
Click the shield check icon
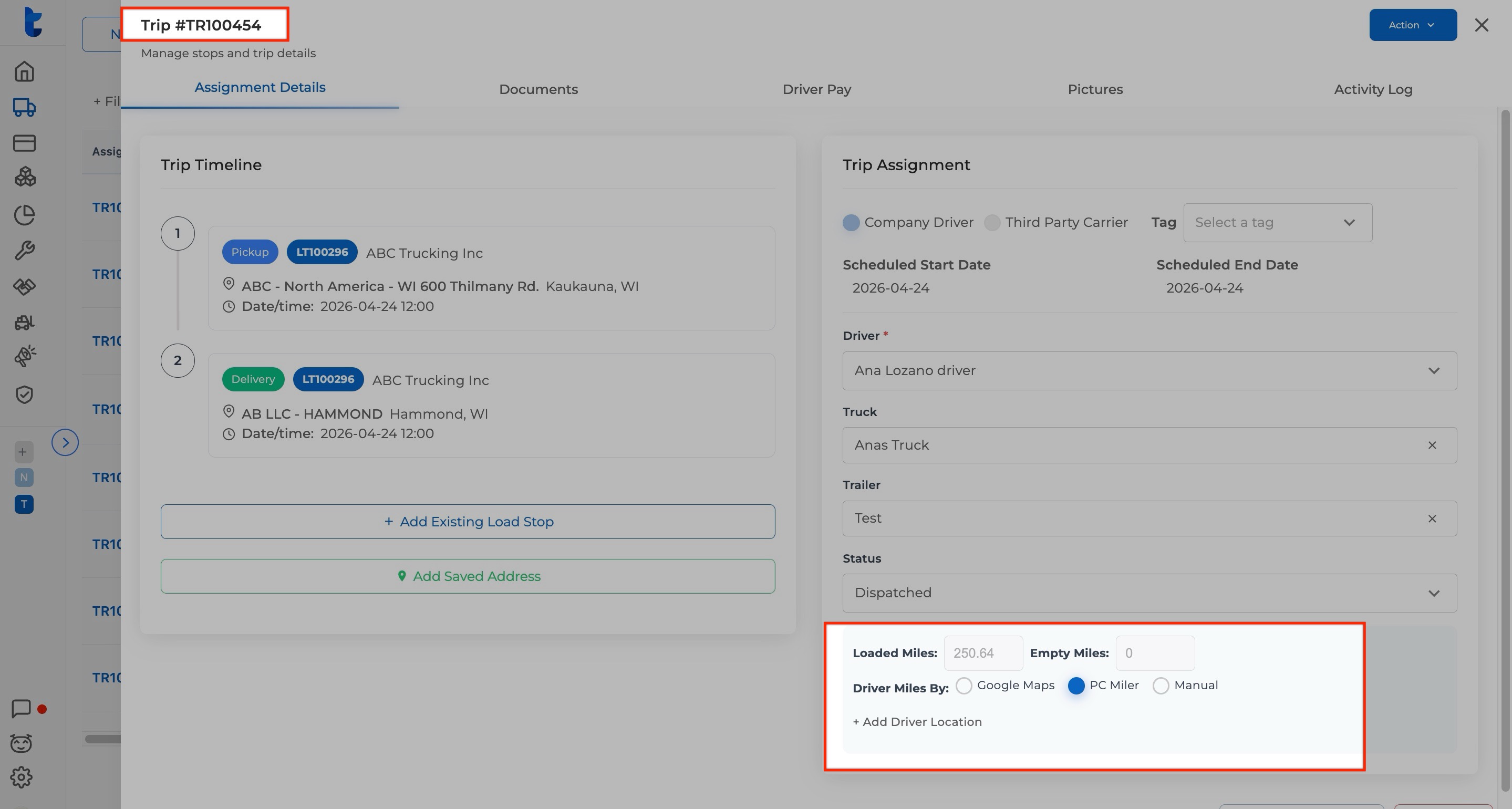24,395
